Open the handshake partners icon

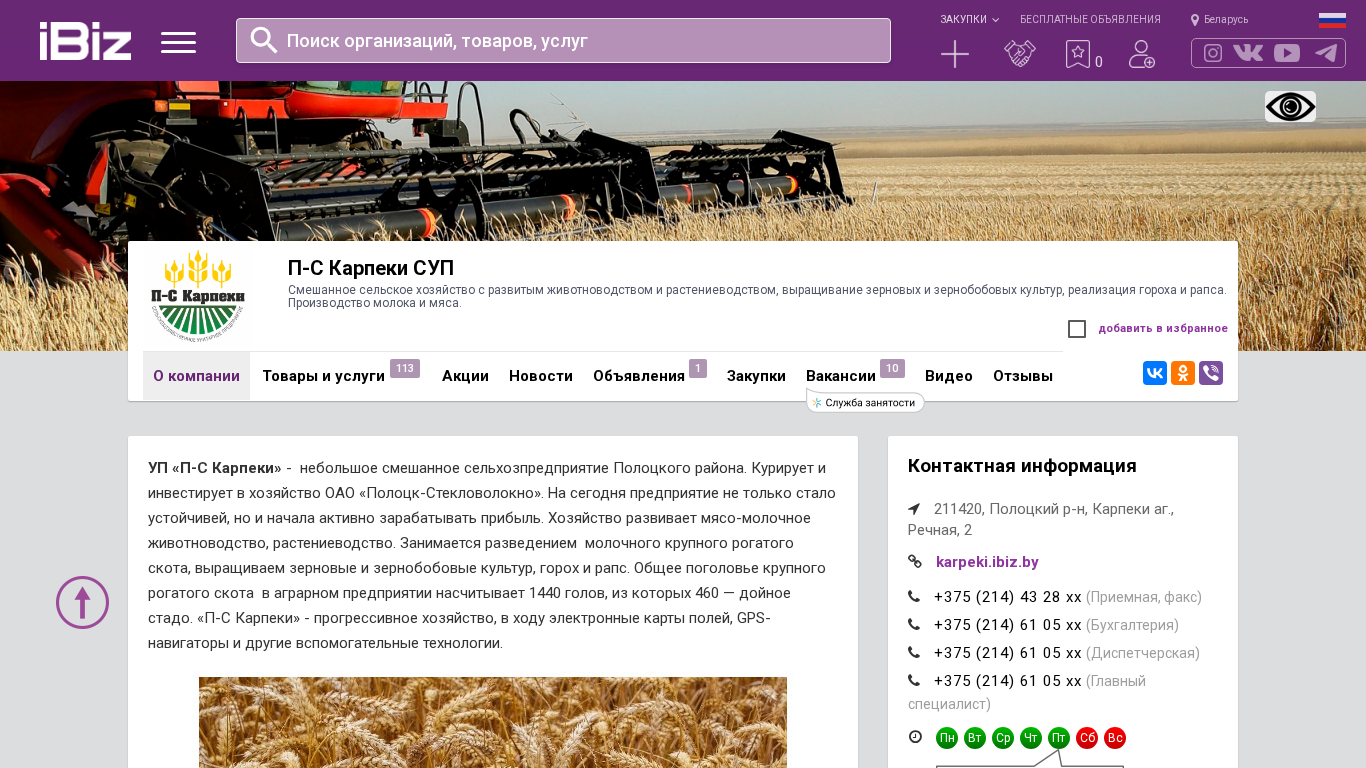pyautogui.click(x=1020, y=54)
